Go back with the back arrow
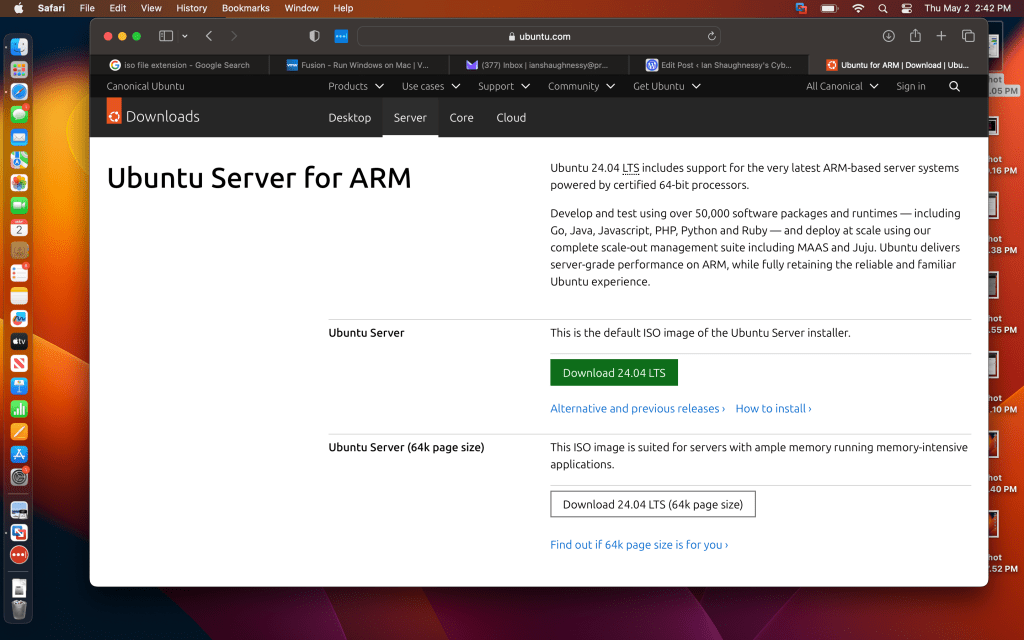This screenshot has height=640, width=1024. (x=209, y=36)
